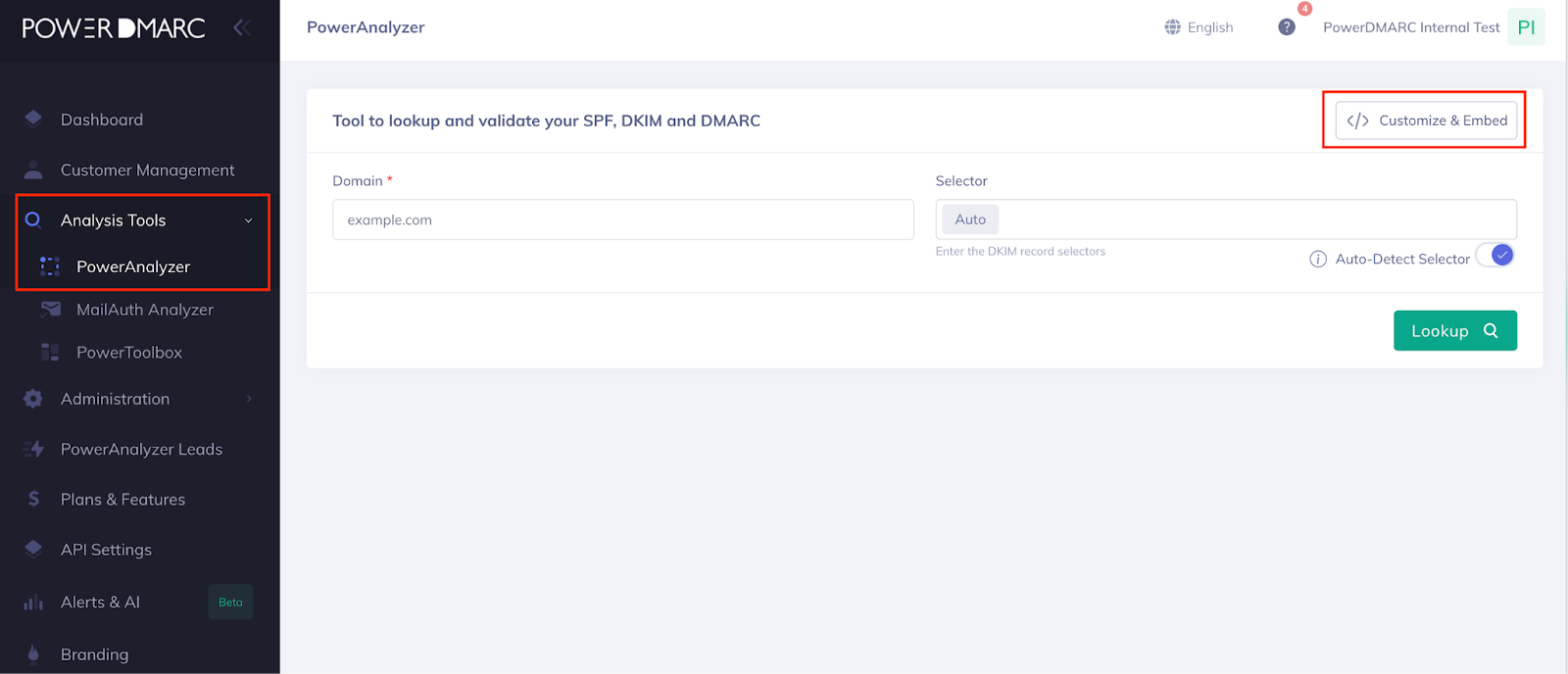Click the Auto tag in the Selector field
The image size is (1568, 674).
970,219
